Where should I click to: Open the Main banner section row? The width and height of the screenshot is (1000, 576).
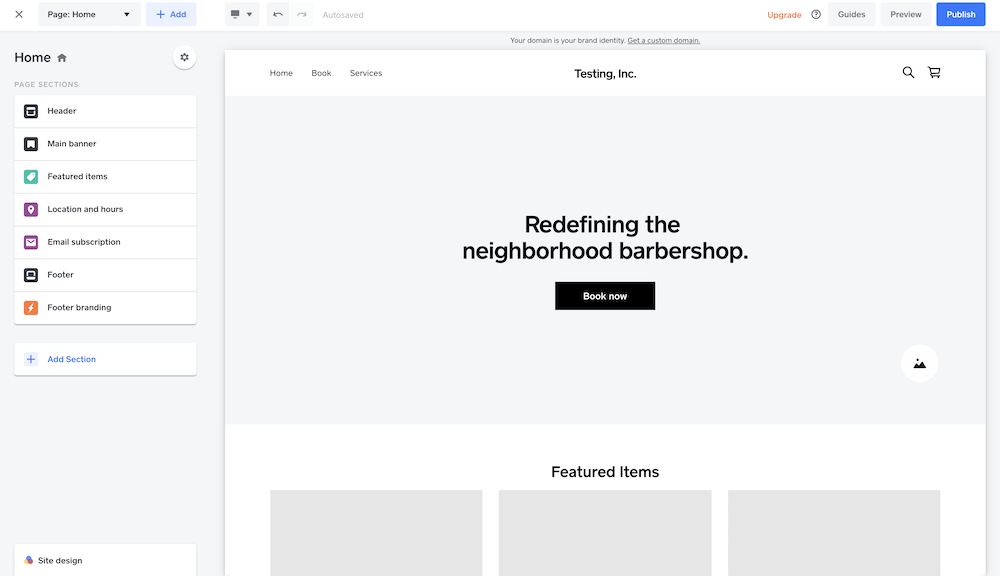coord(105,144)
